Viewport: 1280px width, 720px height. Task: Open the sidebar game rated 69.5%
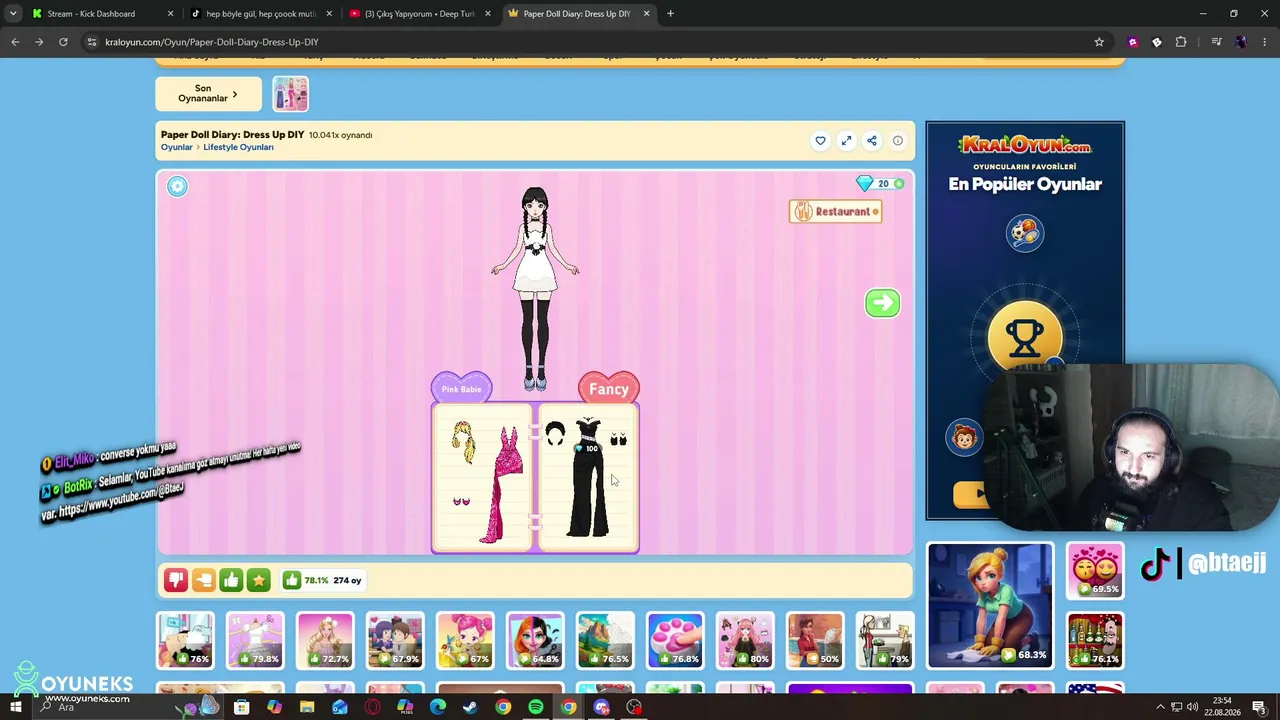pos(1095,570)
